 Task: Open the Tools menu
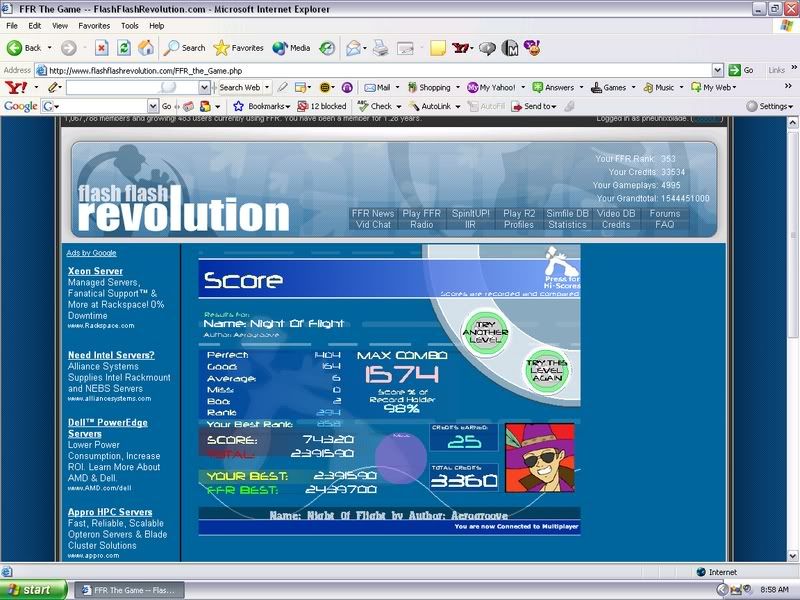pos(130,25)
